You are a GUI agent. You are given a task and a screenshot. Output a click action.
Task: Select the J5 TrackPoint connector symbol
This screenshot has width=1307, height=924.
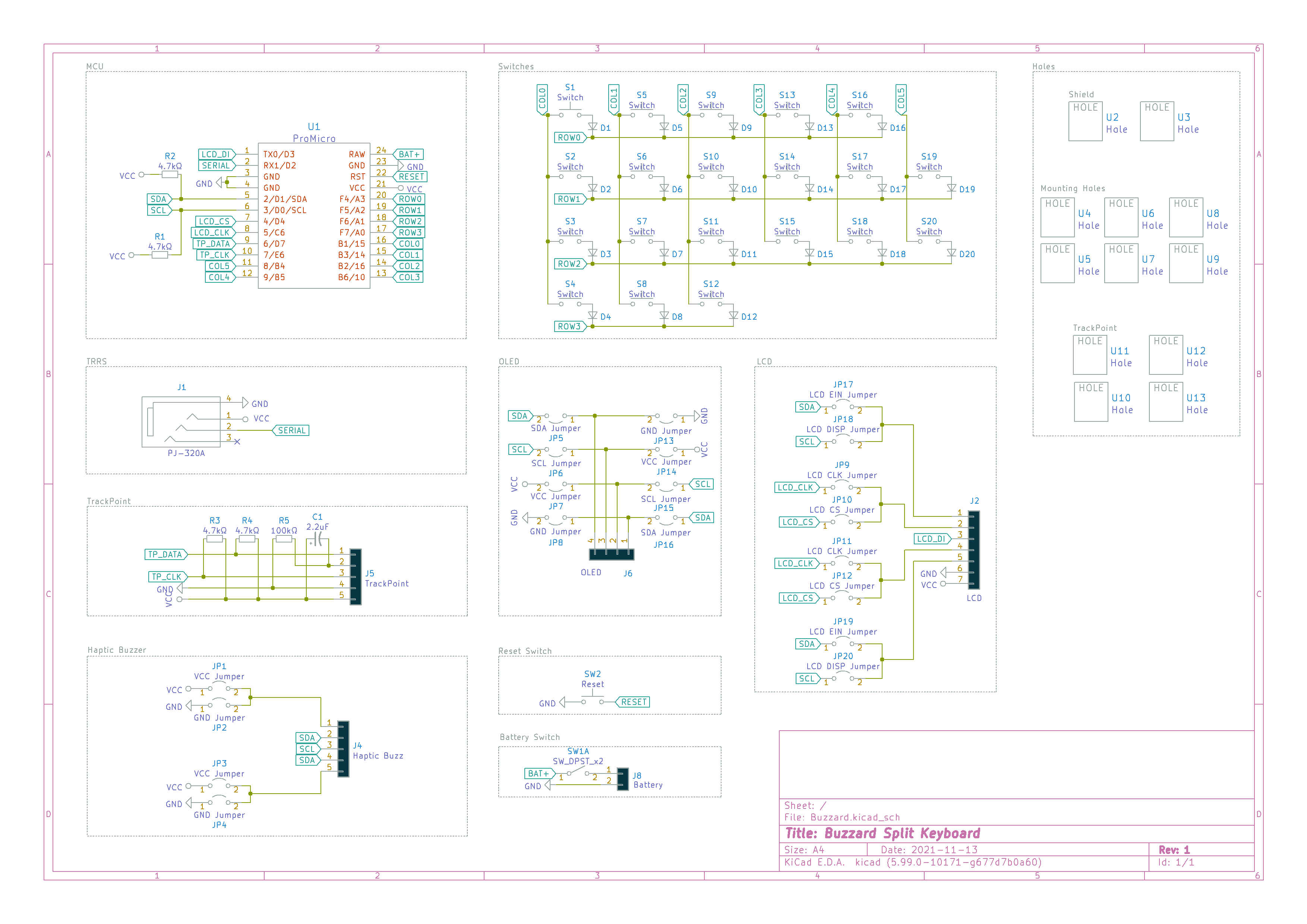pyautogui.click(x=355, y=576)
